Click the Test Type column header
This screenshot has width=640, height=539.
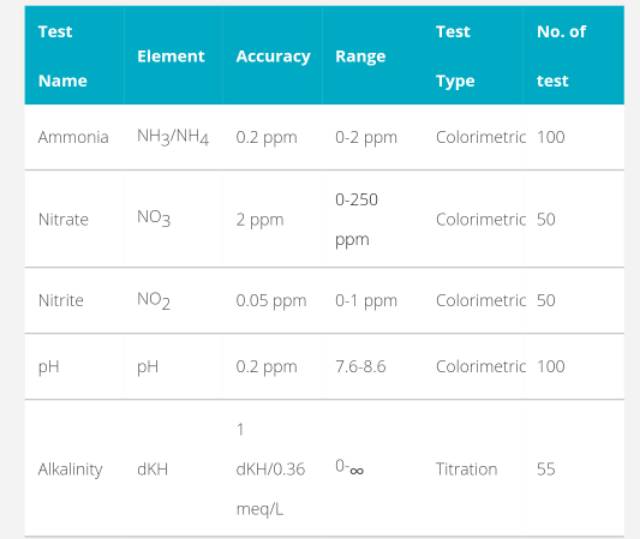coord(456,56)
